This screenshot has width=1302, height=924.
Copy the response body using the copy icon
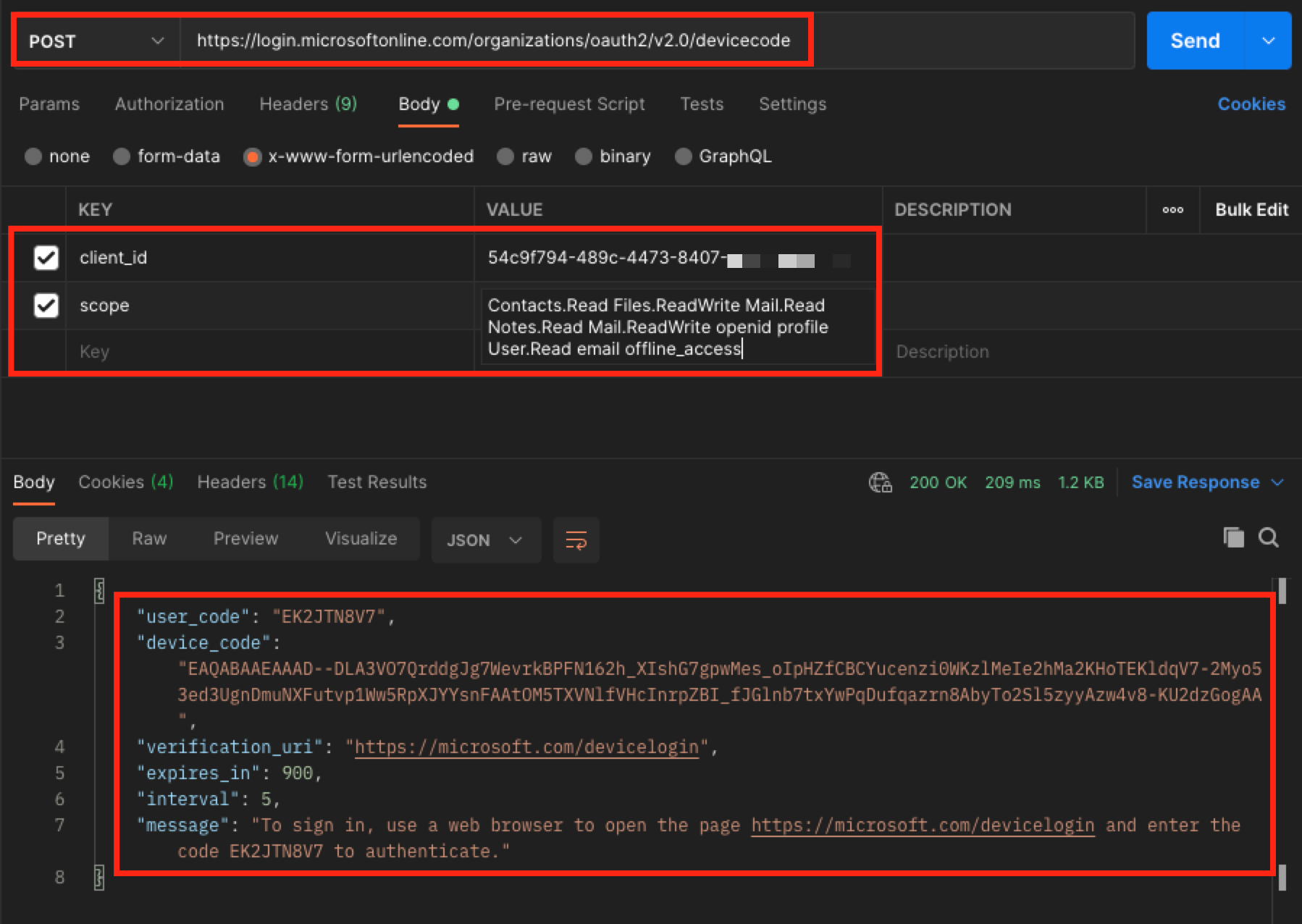click(x=1233, y=537)
